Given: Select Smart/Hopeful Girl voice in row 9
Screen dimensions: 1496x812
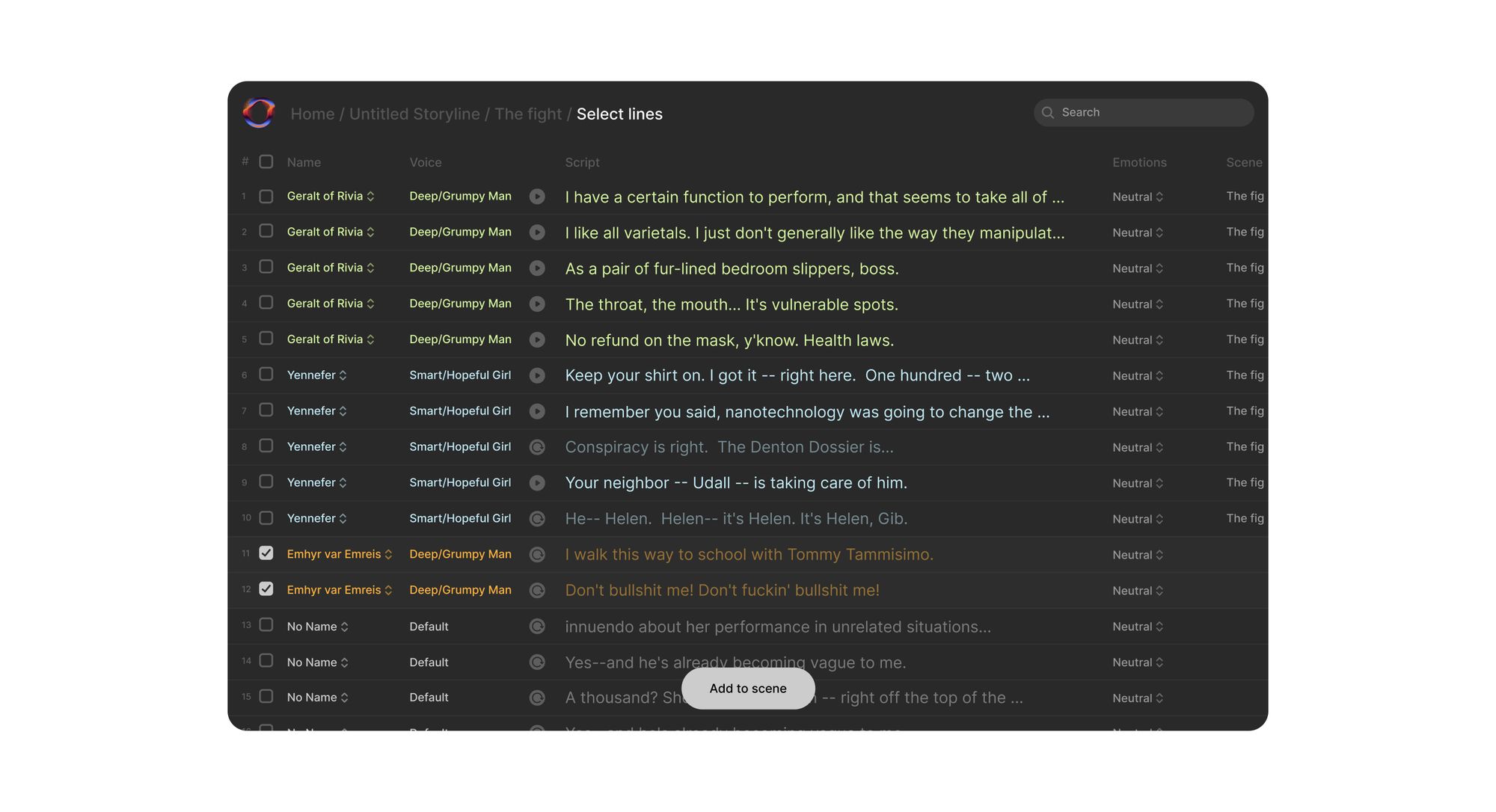Looking at the screenshot, I should [460, 483].
